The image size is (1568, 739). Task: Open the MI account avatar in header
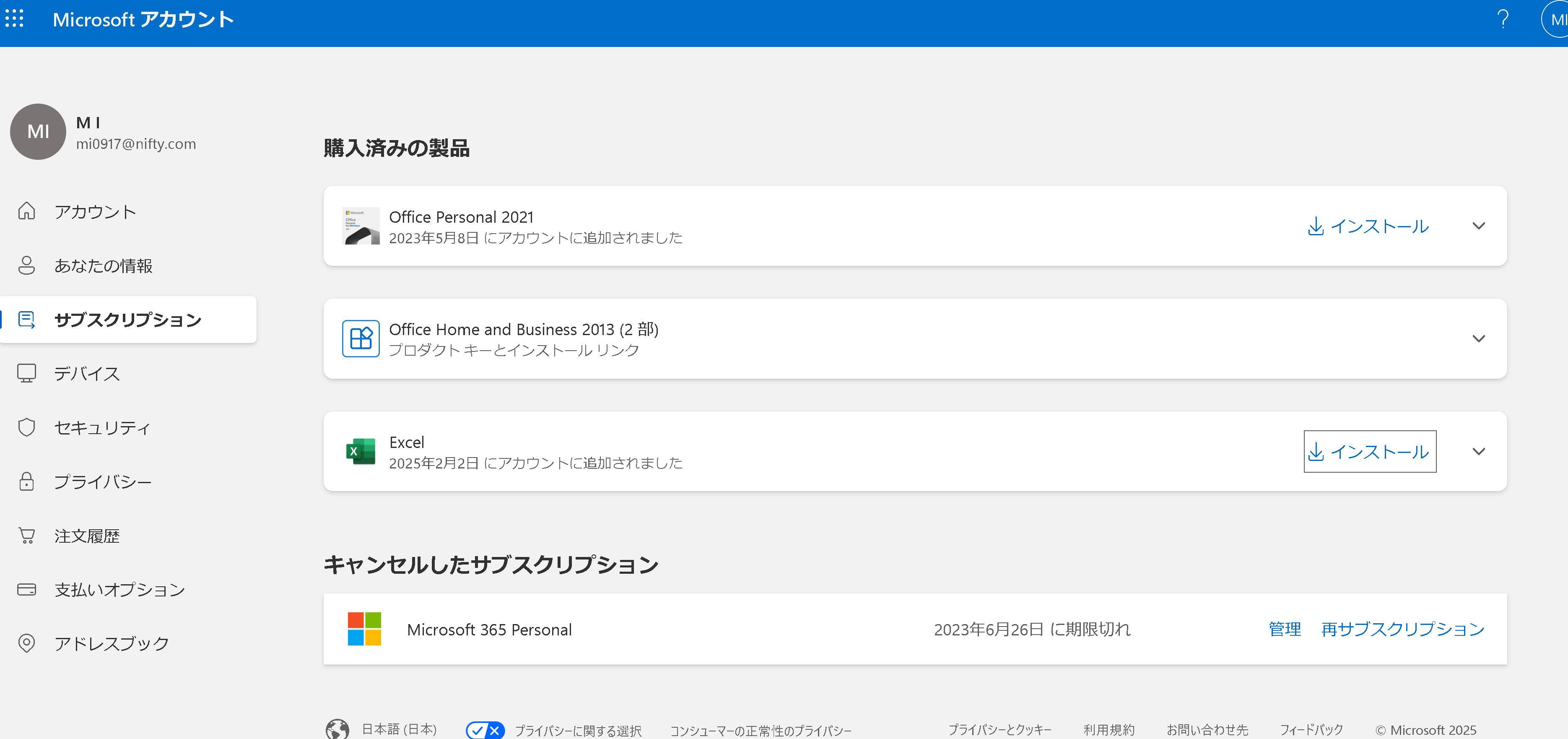[x=1555, y=19]
